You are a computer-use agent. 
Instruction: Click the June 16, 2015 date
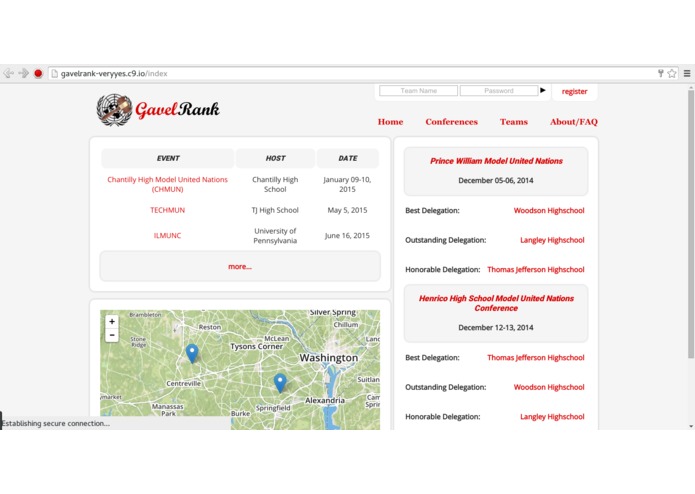coord(348,236)
